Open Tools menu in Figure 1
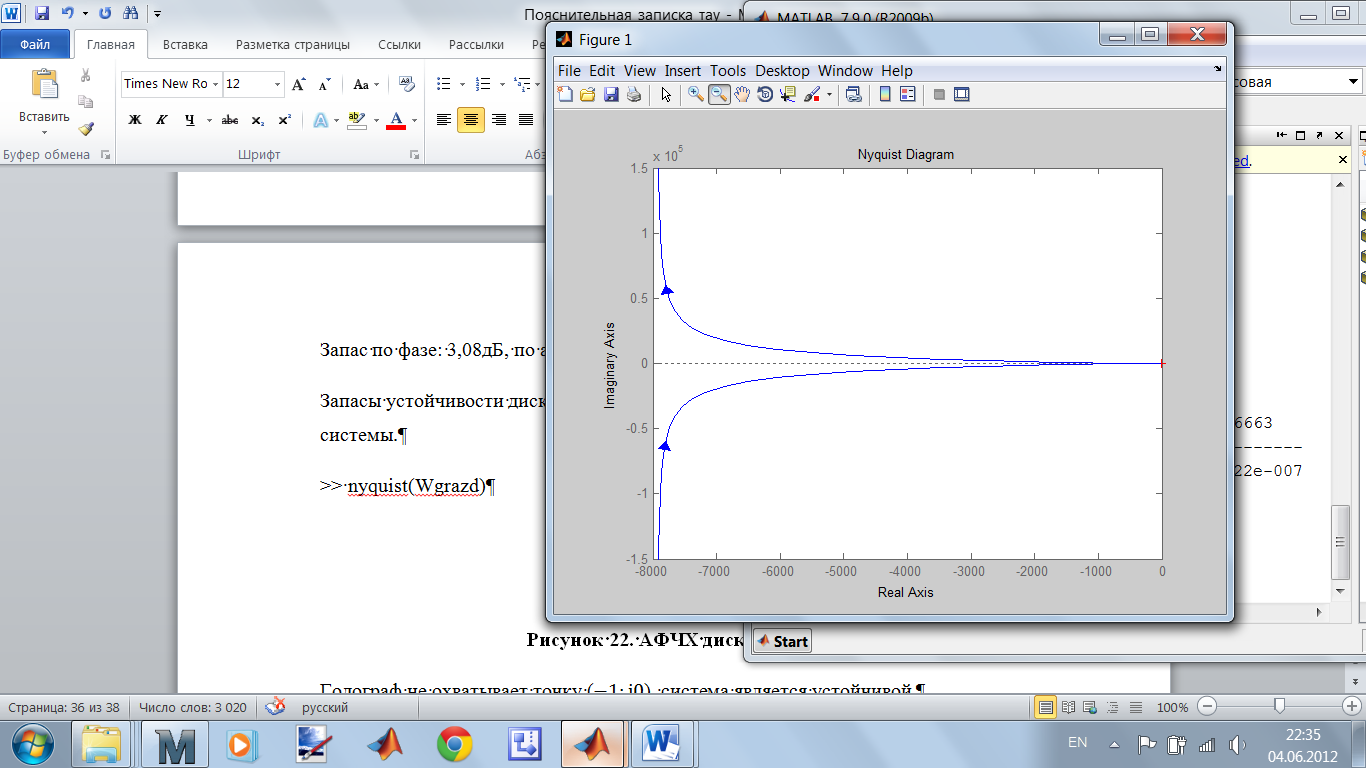Image resolution: width=1366 pixels, height=768 pixels. pos(728,71)
